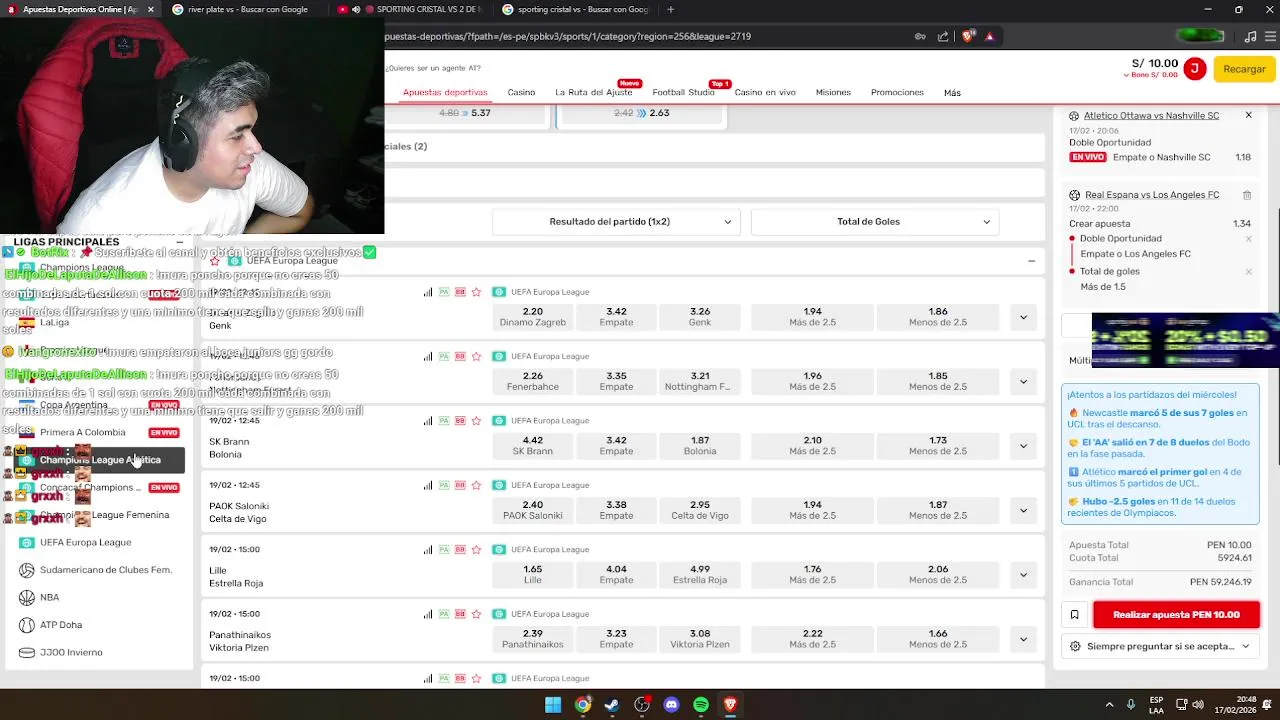Open Real Espana vs Los Angeles FC link
The width and height of the screenshot is (1280, 720).
tap(1152, 195)
